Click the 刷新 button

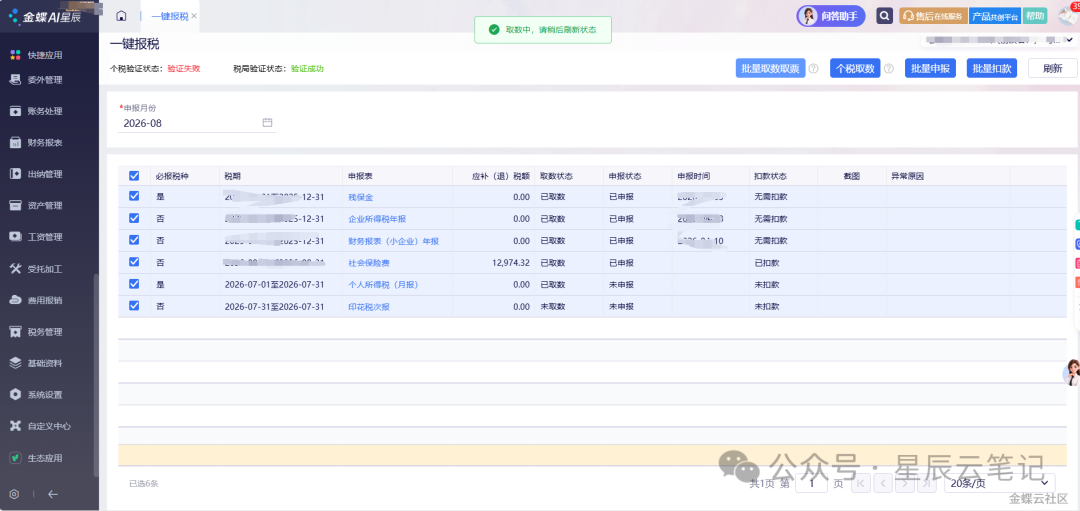[x=1052, y=68]
